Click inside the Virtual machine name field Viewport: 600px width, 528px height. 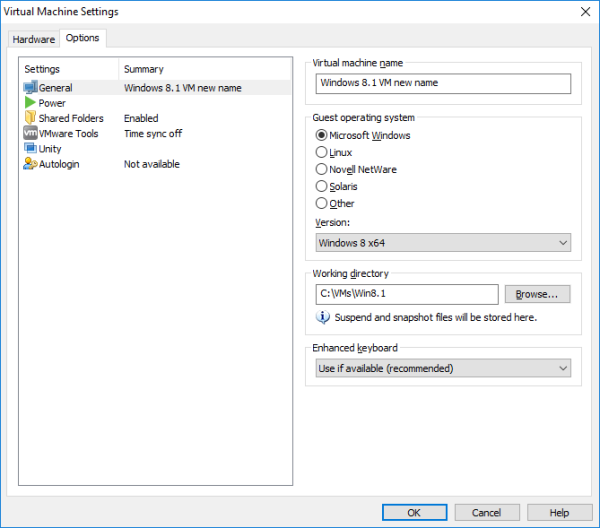[x=443, y=83]
